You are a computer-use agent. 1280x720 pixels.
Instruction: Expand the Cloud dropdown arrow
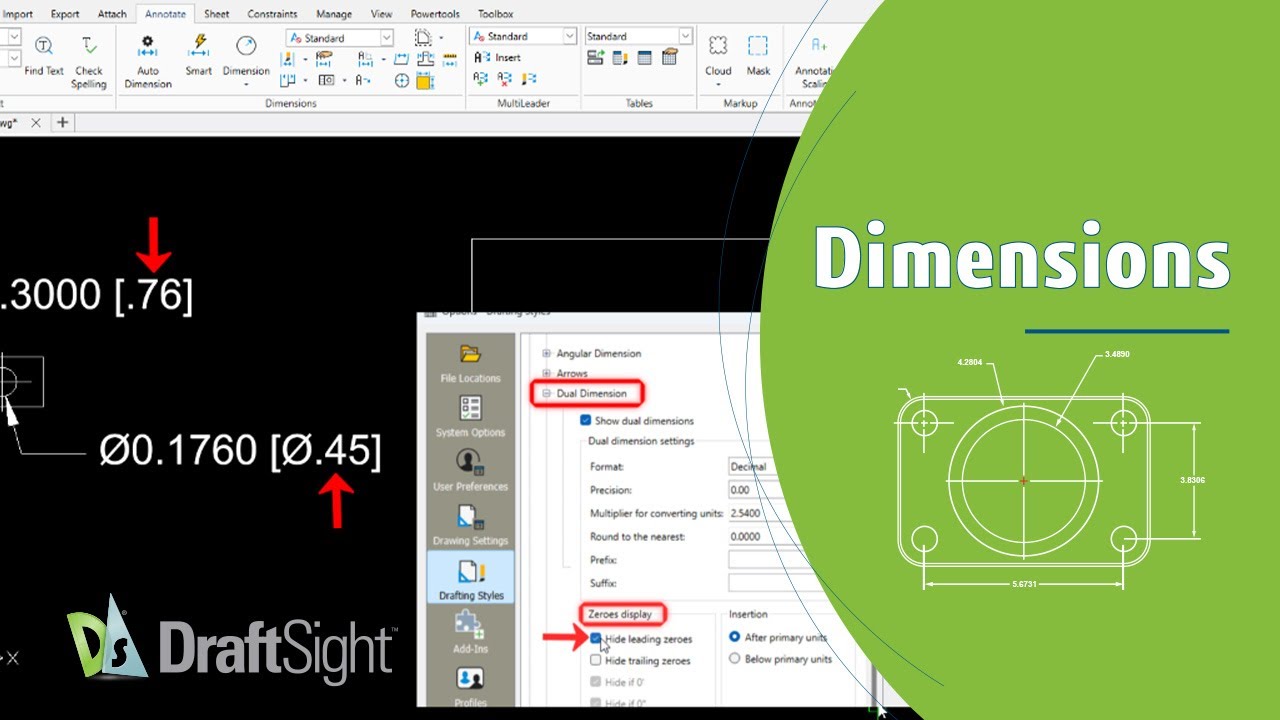click(718, 85)
